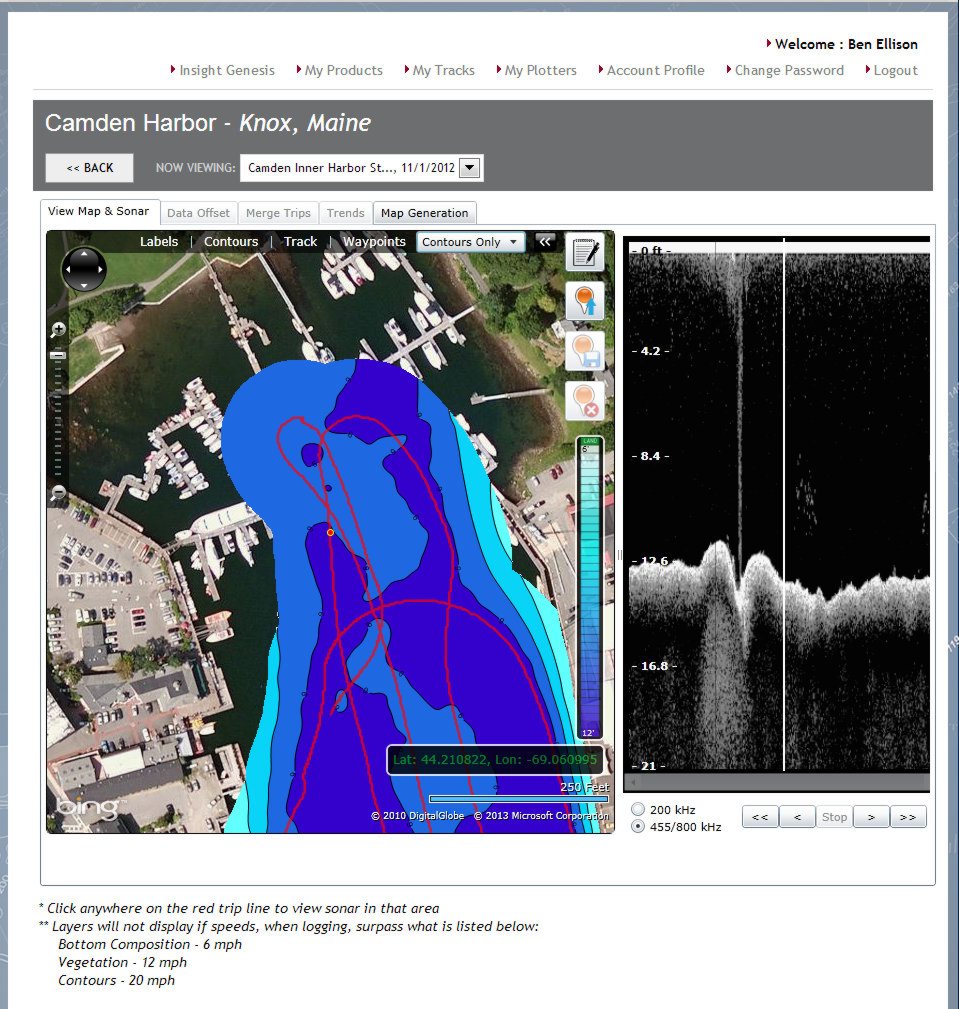
Task: Click the sonar horizontal scrollbar
Action: click(x=779, y=782)
